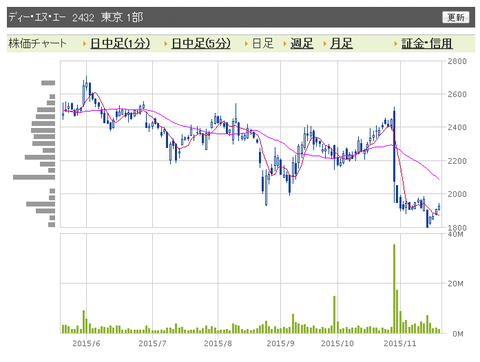Click the 2600 price axis label
This screenshot has width=480, height=362.
pos(457,94)
